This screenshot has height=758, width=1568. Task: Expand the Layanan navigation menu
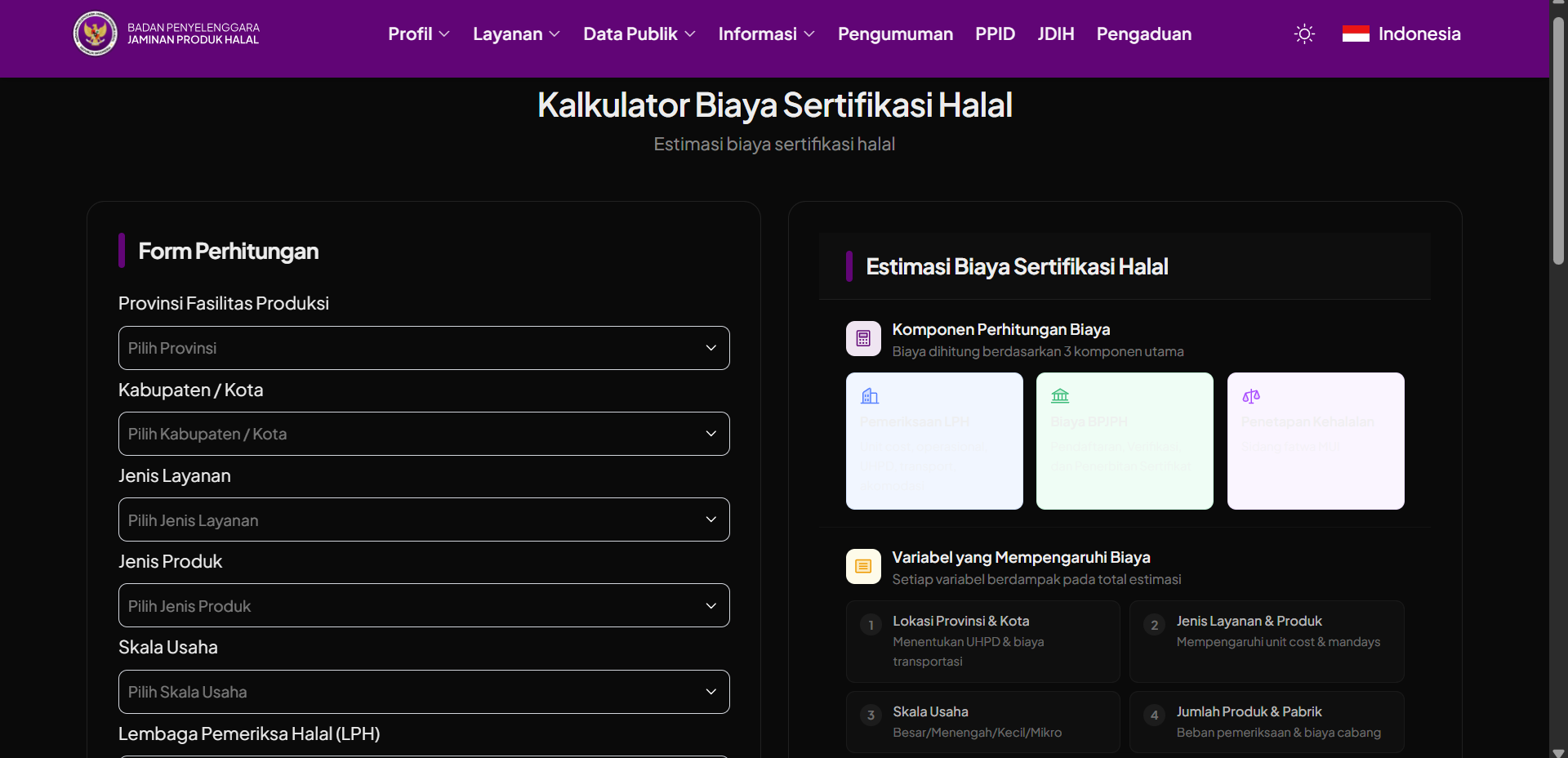(x=516, y=34)
